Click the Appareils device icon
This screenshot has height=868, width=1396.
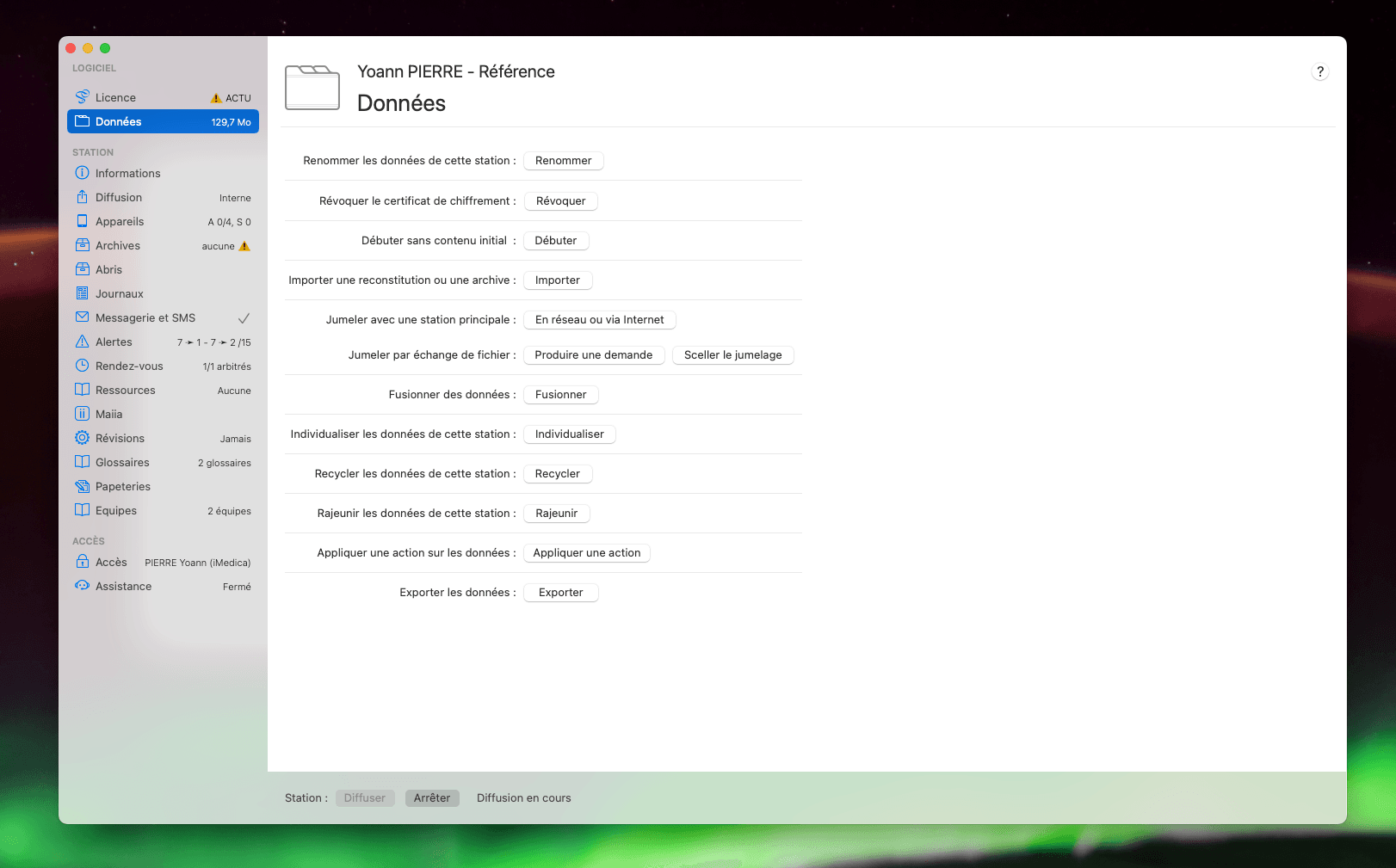point(83,221)
